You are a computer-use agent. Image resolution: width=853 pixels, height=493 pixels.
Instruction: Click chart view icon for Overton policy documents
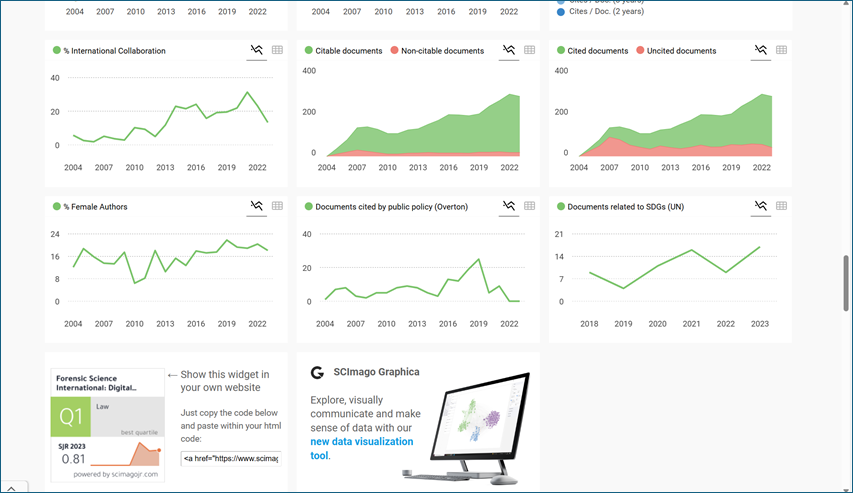pyautogui.click(x=509, y=206)
